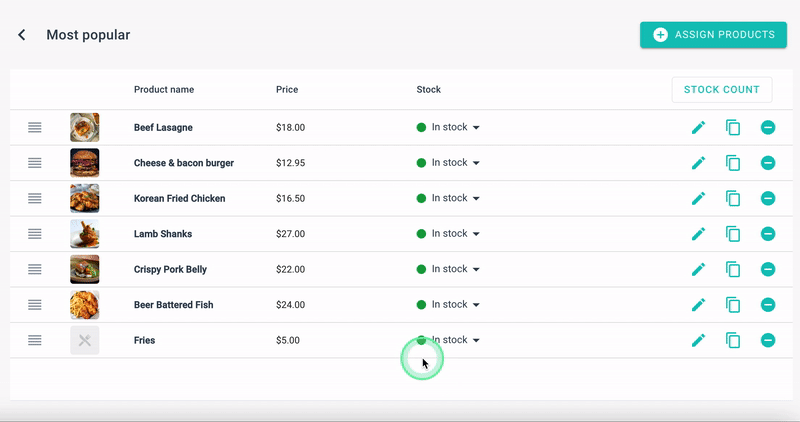Duplicate the Cheese & bacon burger product
This screenshot has width=800, height=422.
pyautogui.click(x=733, y=163)
